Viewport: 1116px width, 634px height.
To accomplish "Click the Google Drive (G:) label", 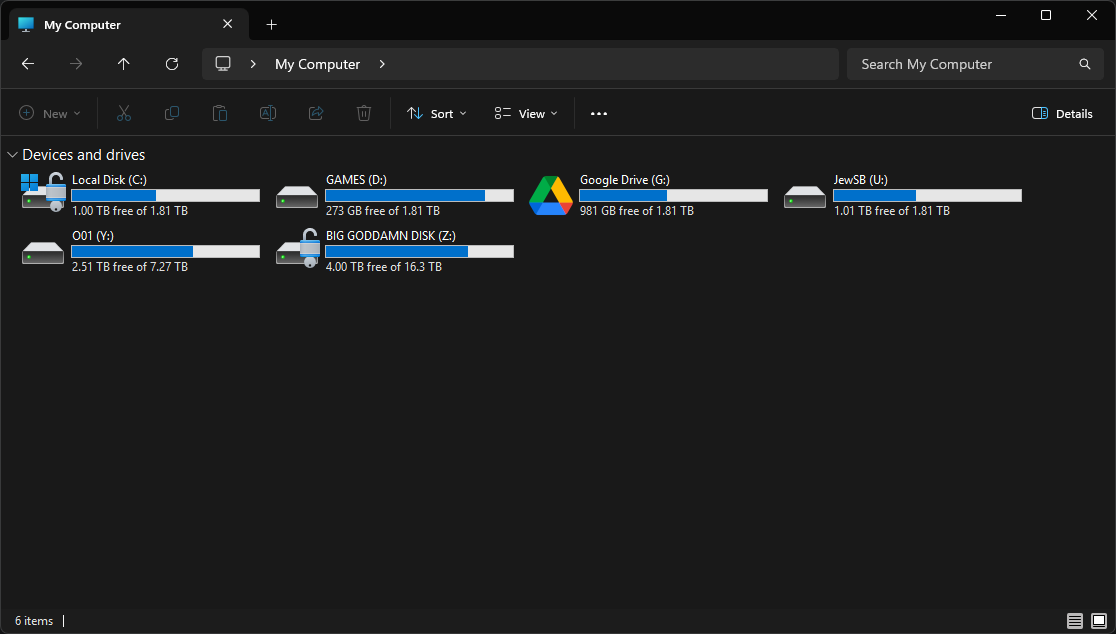I will 625,180.
